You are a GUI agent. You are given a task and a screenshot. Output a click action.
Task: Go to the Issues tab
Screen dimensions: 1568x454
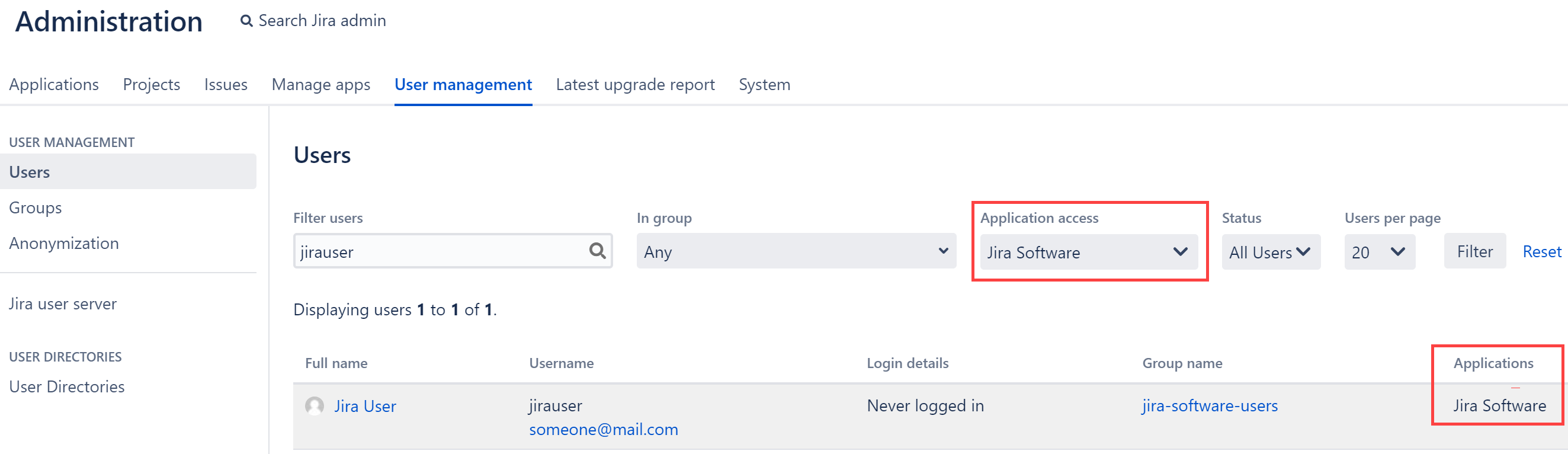click(x=226, y=84)
